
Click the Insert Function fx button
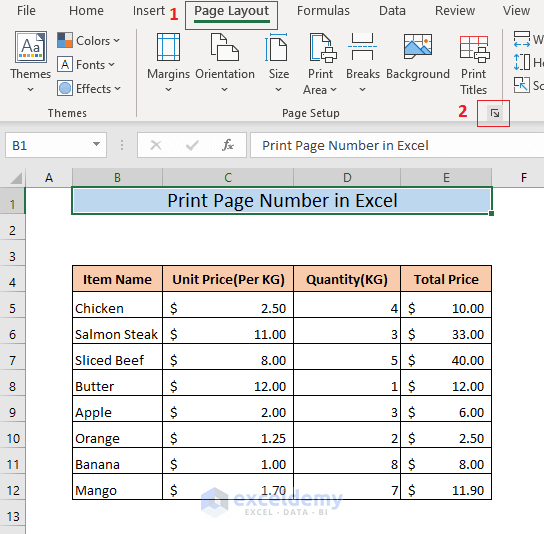pyautogui.click(x=228, y=145)
